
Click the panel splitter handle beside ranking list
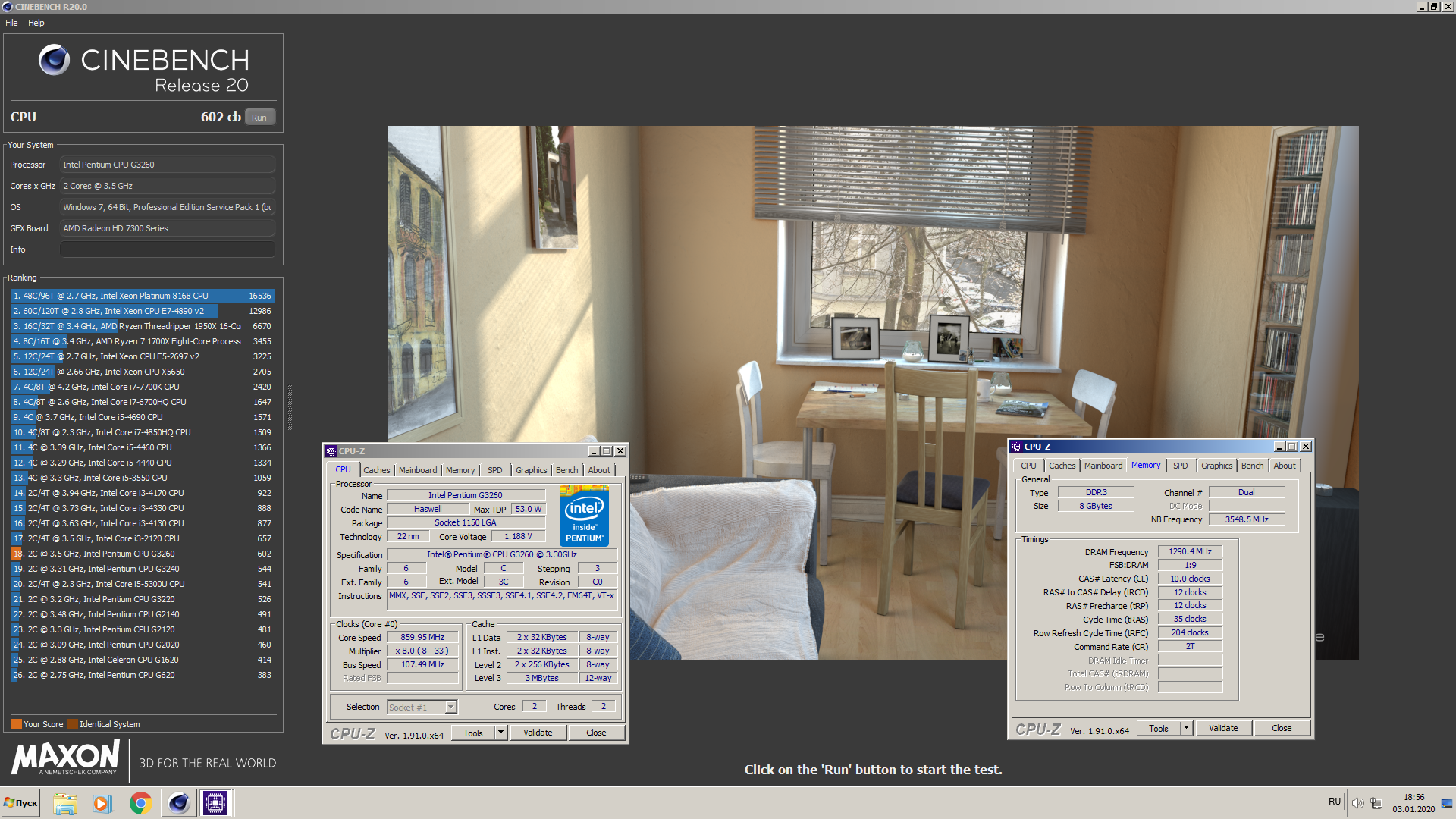click(290, 408)
